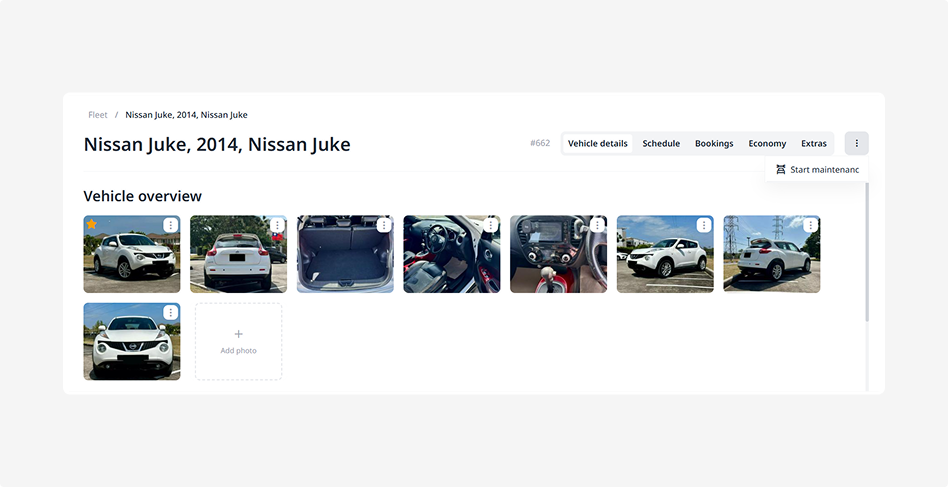
Task: Select the Vehicle details tab
Action: pyautogui.click(x=598, y=144)
